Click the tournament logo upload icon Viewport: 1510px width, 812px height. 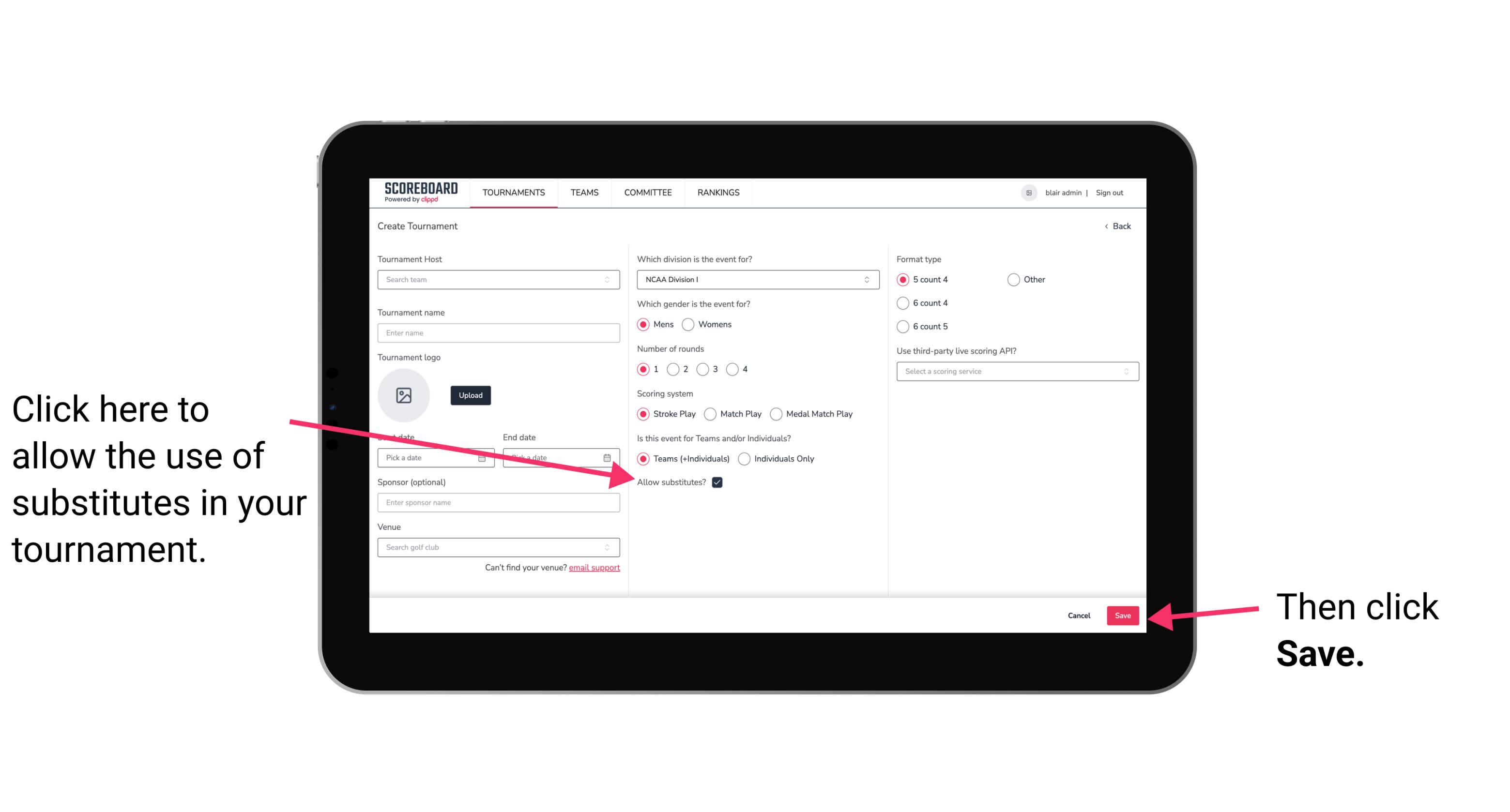404,394
